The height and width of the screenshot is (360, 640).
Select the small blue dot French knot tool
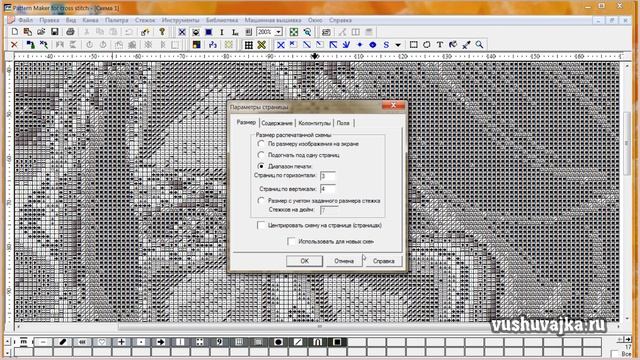(x=360, y=44)
